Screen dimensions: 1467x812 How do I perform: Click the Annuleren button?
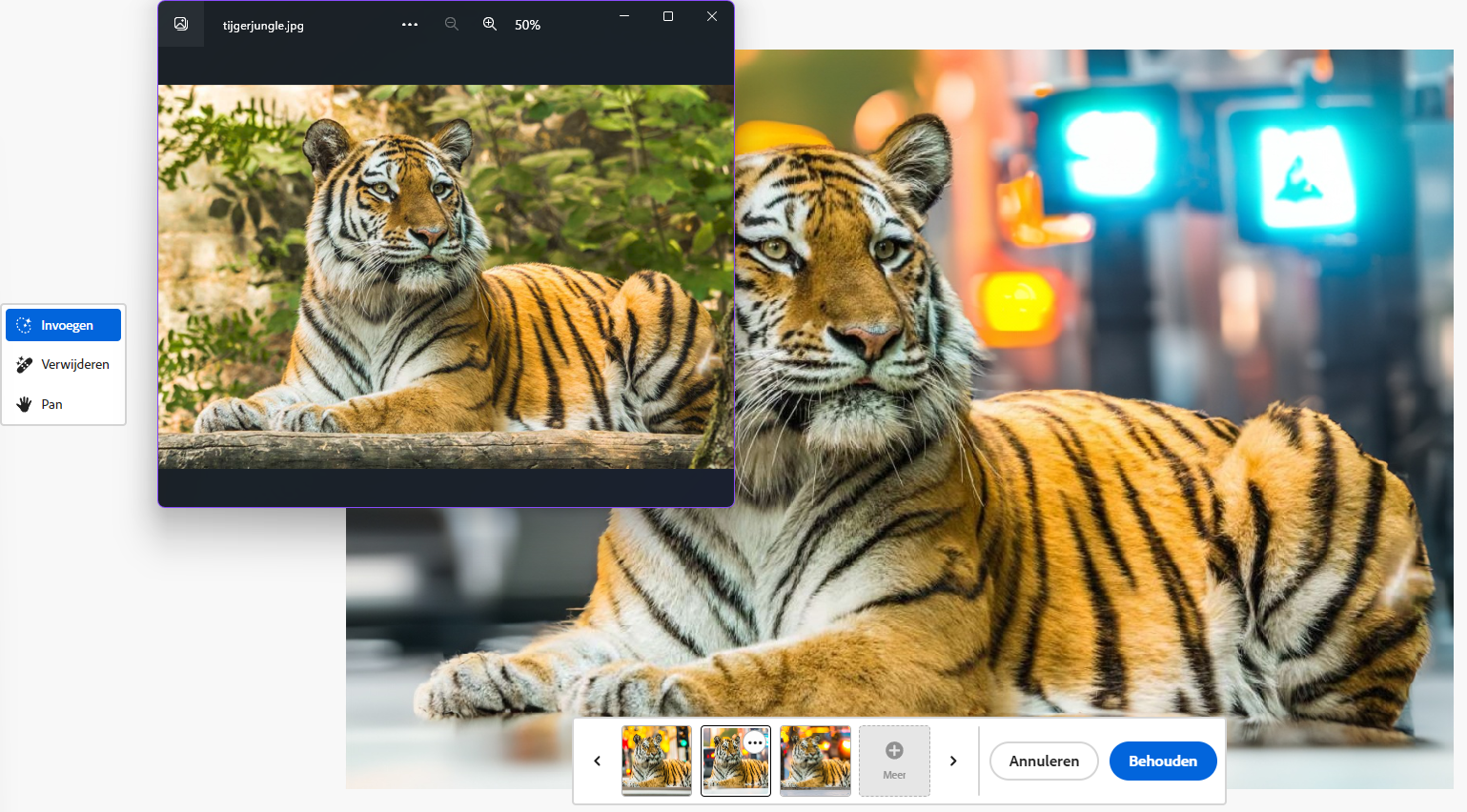coord(1044,761)
